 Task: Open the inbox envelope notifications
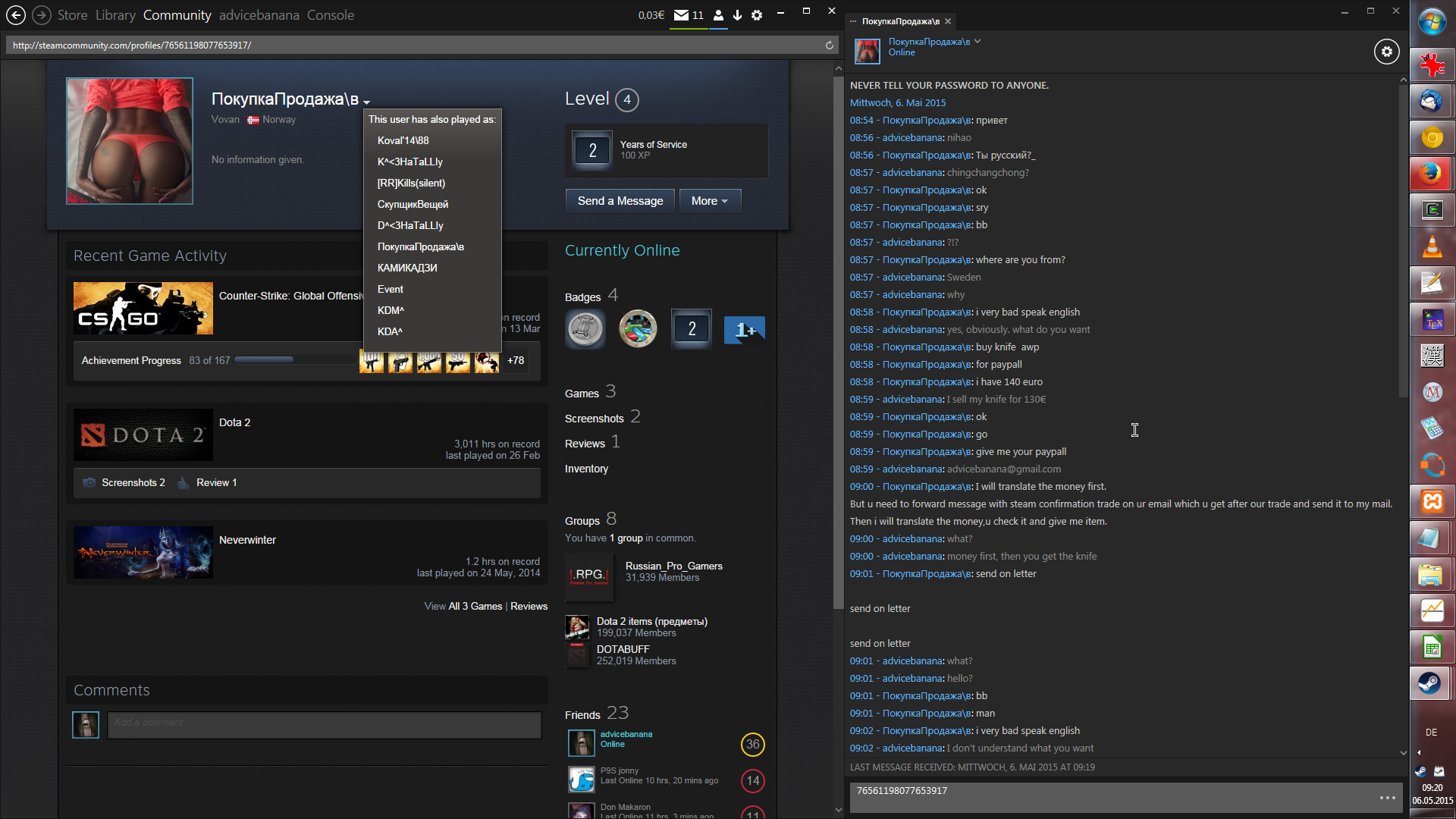(x=681, y=14)
